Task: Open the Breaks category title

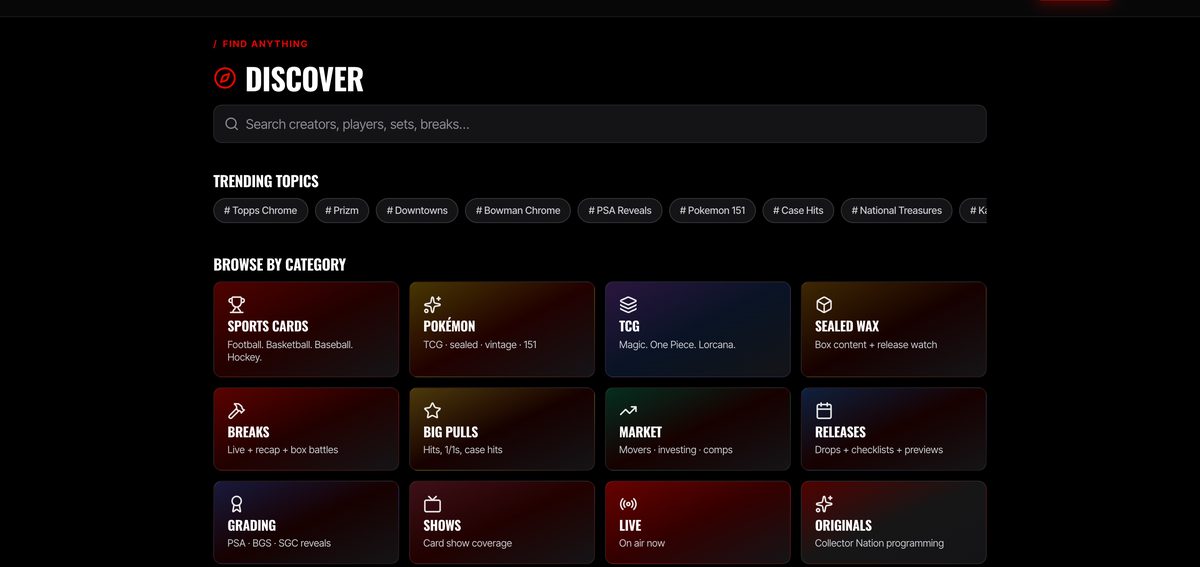Action: [x=248, y=432]
